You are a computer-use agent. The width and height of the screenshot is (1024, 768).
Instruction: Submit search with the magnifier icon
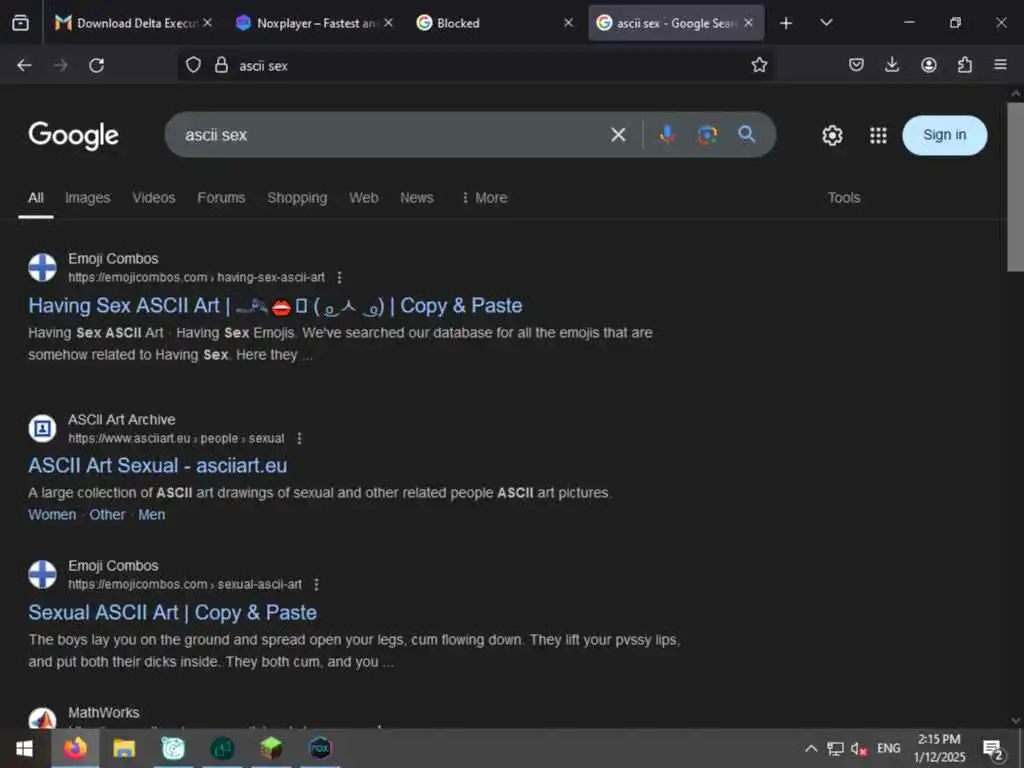coord(746,135)
